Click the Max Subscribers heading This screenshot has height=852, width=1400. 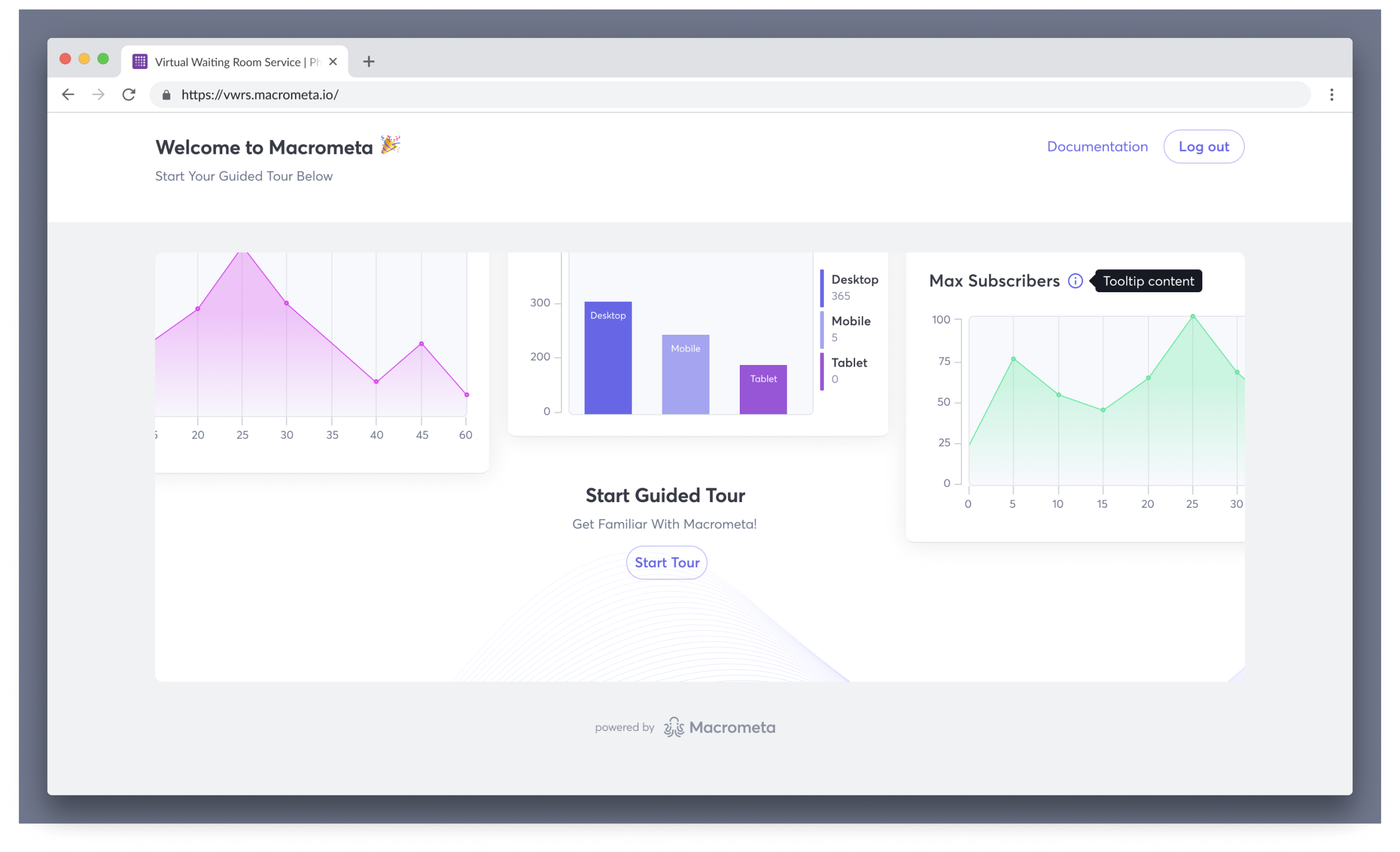tap(995, 280)
